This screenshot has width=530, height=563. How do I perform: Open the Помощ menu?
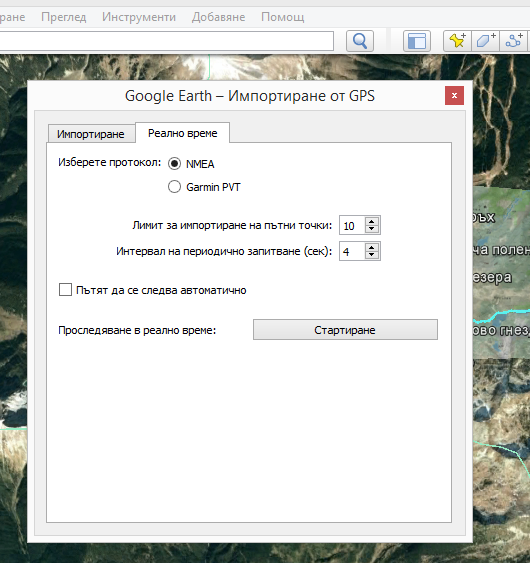tap(283, 17)
